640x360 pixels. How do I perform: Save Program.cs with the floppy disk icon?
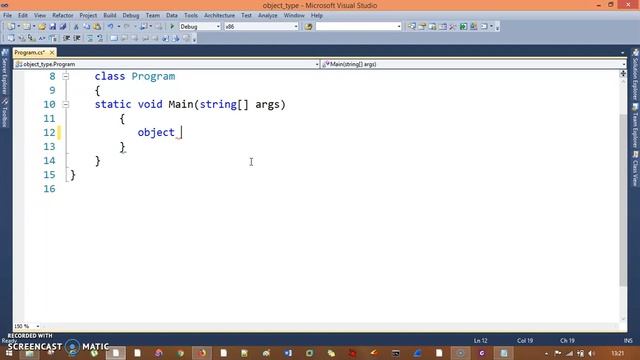53,27
